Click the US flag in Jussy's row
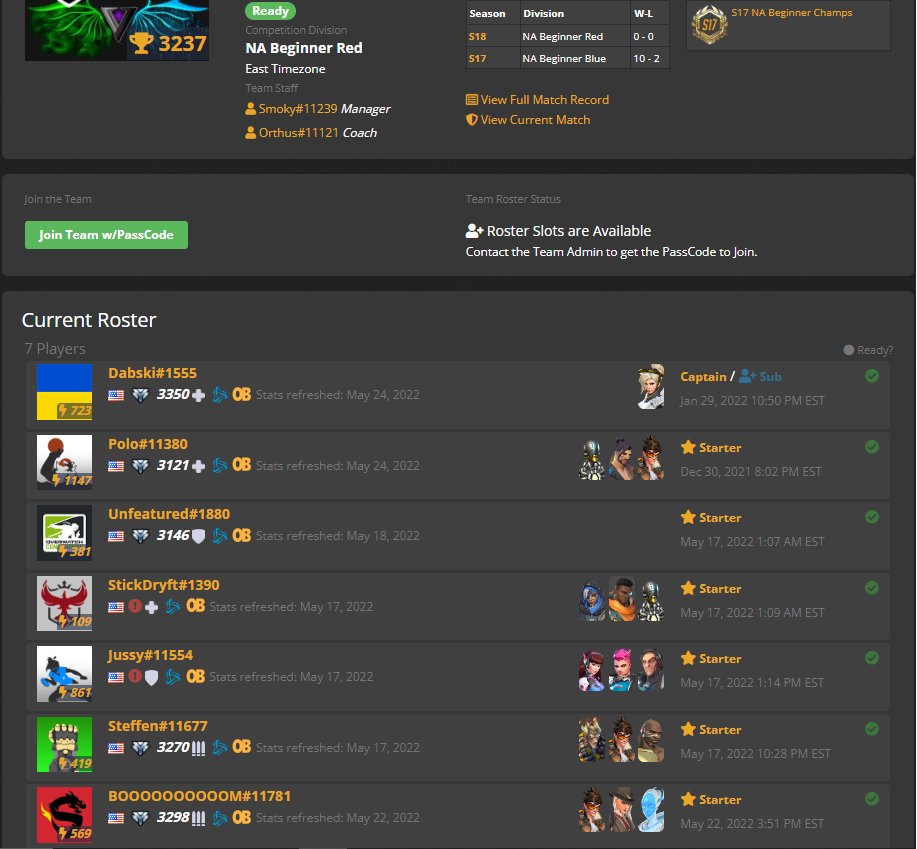The image size is (917, 849). point(116,677)
